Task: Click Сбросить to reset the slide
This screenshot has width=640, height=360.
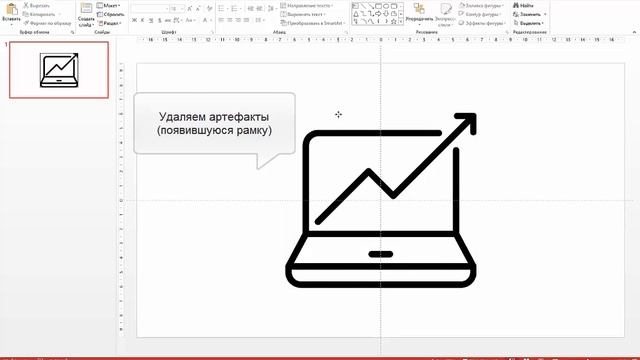Action: pyautogui.click(x=110, y=14)
